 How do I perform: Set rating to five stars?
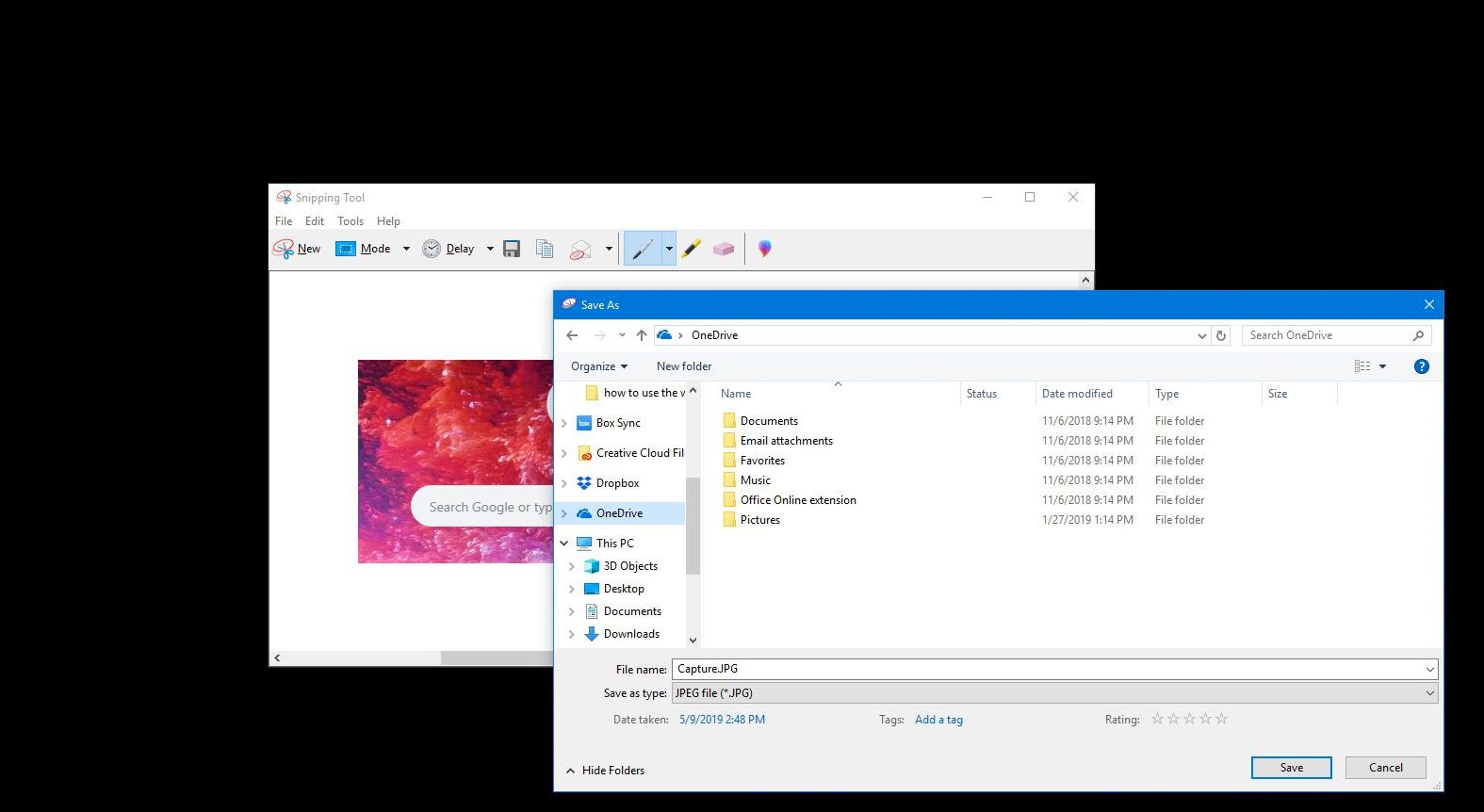point(1221,719)
